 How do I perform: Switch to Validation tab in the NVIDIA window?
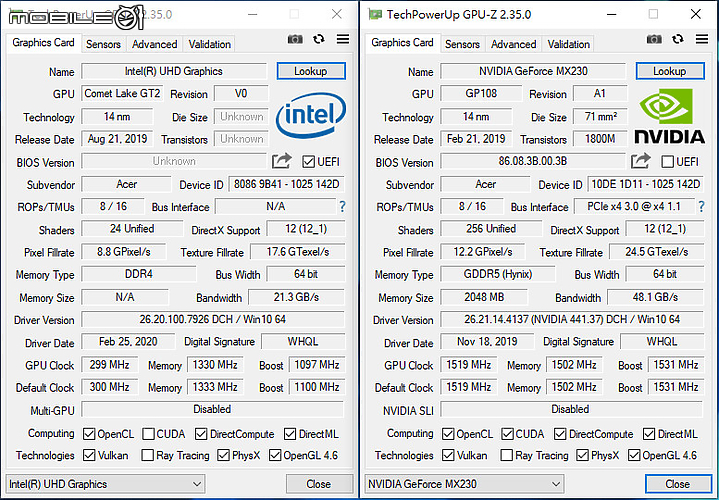[x=569, y=44]
